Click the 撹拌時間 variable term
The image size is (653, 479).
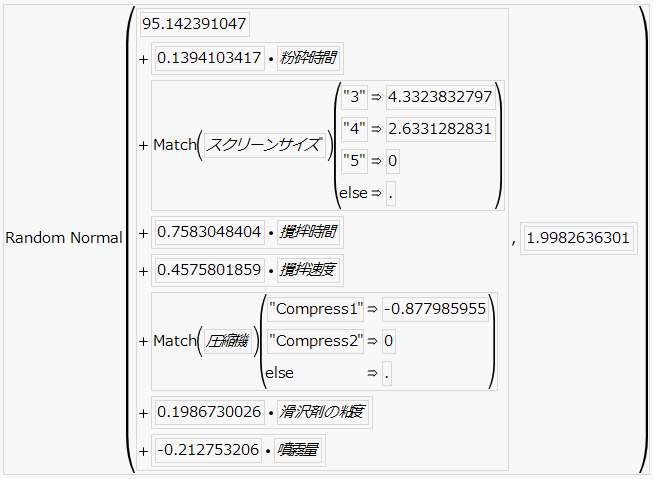pyautogui.click(x=308, y=233)
